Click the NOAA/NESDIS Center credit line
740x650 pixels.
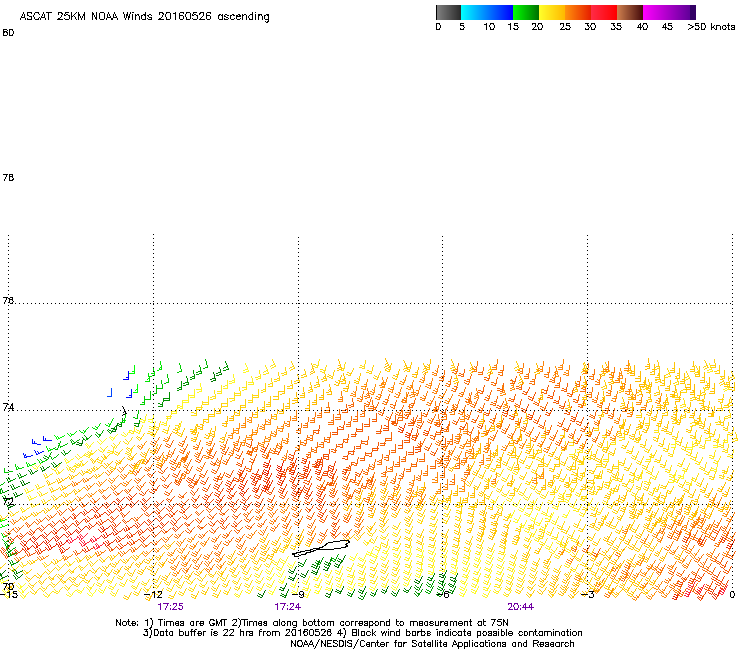[432, 644]
